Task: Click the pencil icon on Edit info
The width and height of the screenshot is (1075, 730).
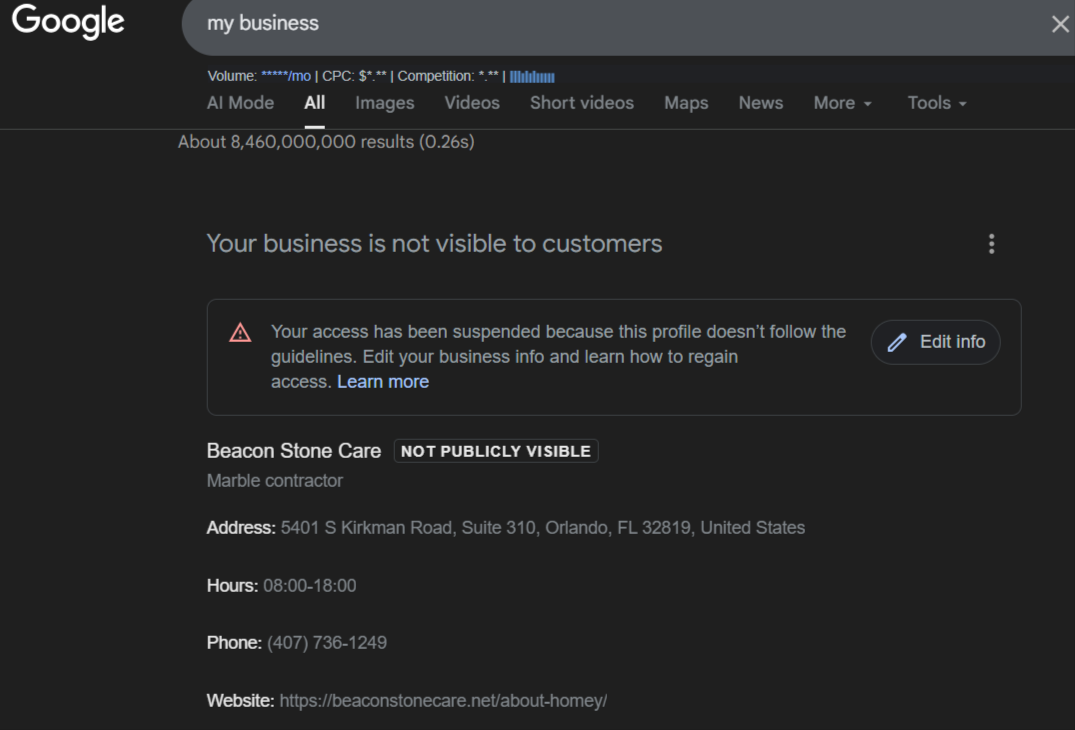Action: pos(898,343)
